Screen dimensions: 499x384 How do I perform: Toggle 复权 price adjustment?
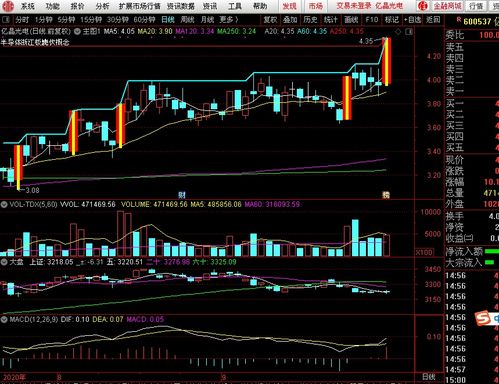pyautogui.click(x=270, y=20)
